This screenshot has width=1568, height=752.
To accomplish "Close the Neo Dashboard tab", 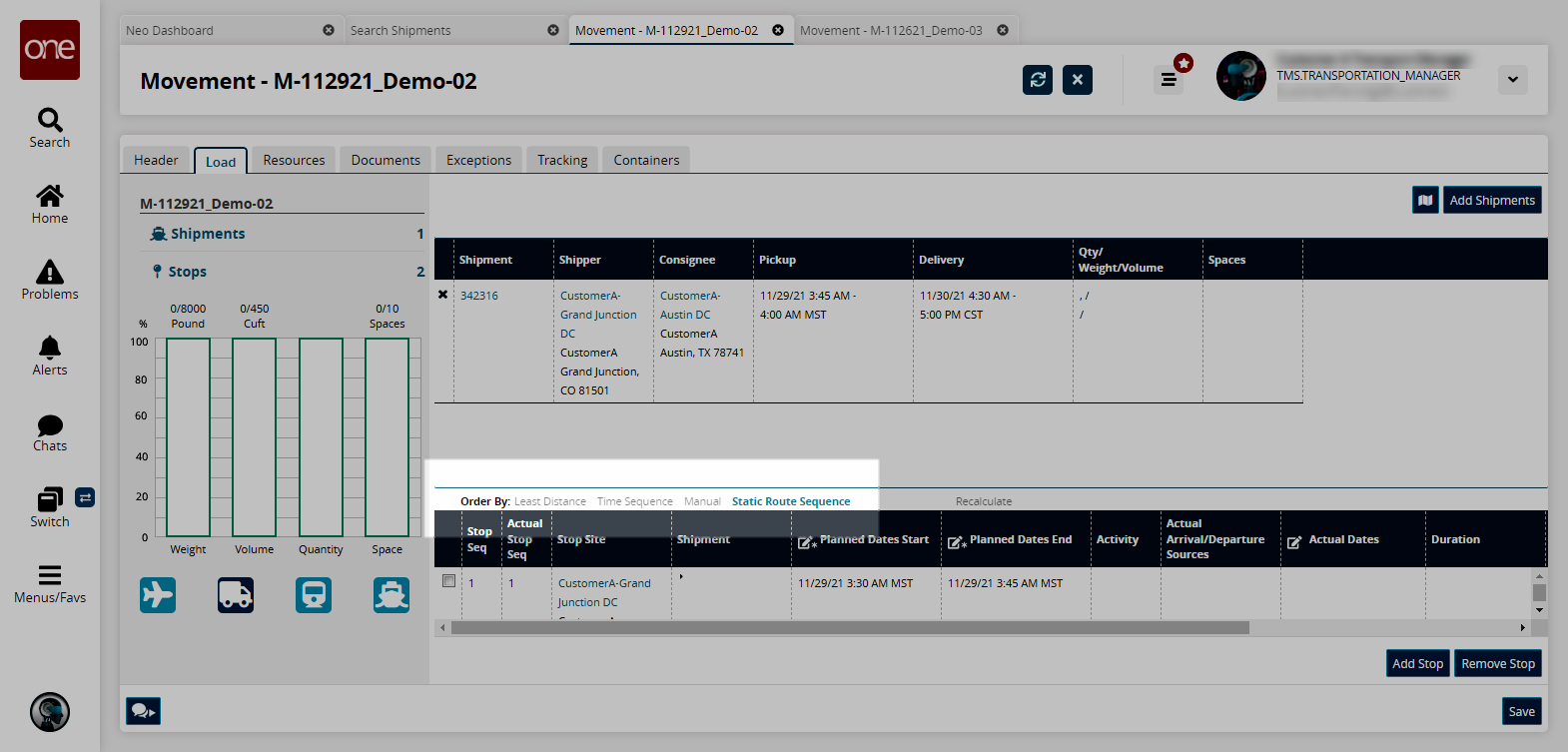I will click(329, 30).
